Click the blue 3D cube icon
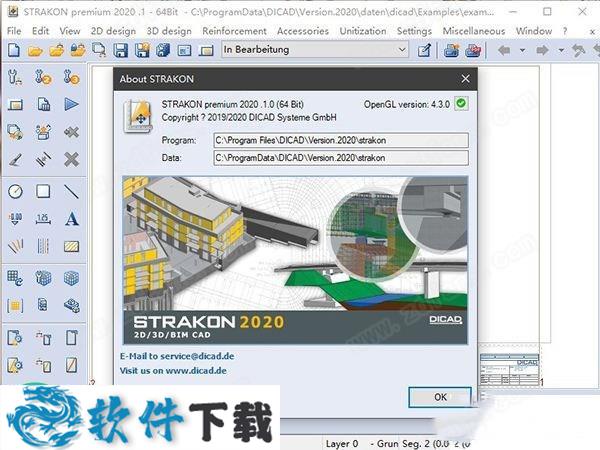Viewport: 600px width, 450px height. point(72,278)
